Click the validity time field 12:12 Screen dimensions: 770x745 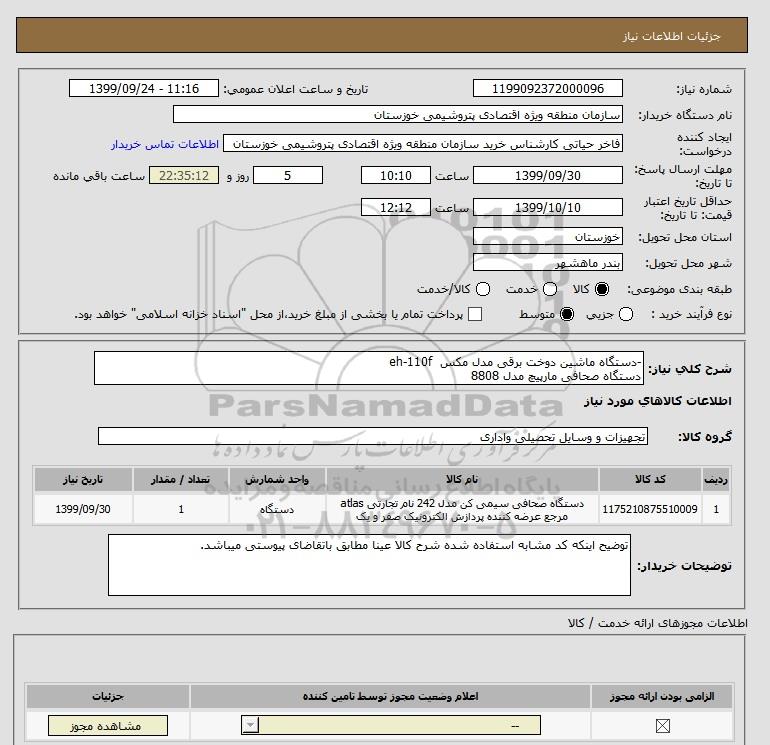tap(396, 207)
